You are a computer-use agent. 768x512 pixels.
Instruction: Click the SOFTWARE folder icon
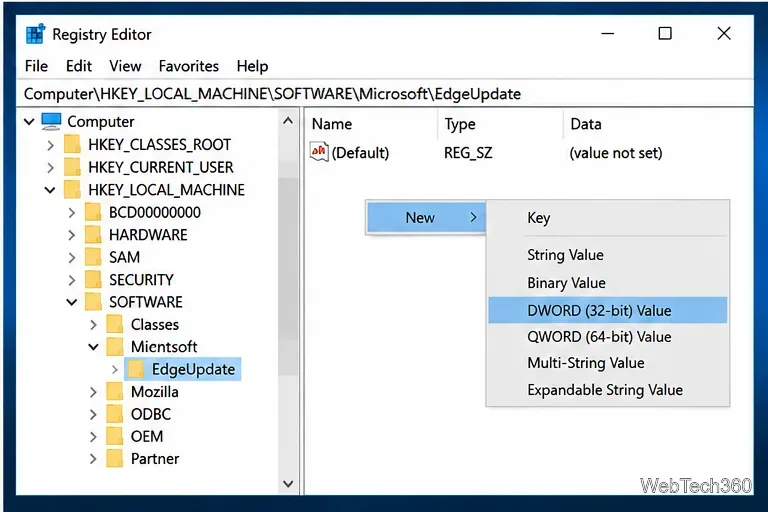click(x=93, y=302)
